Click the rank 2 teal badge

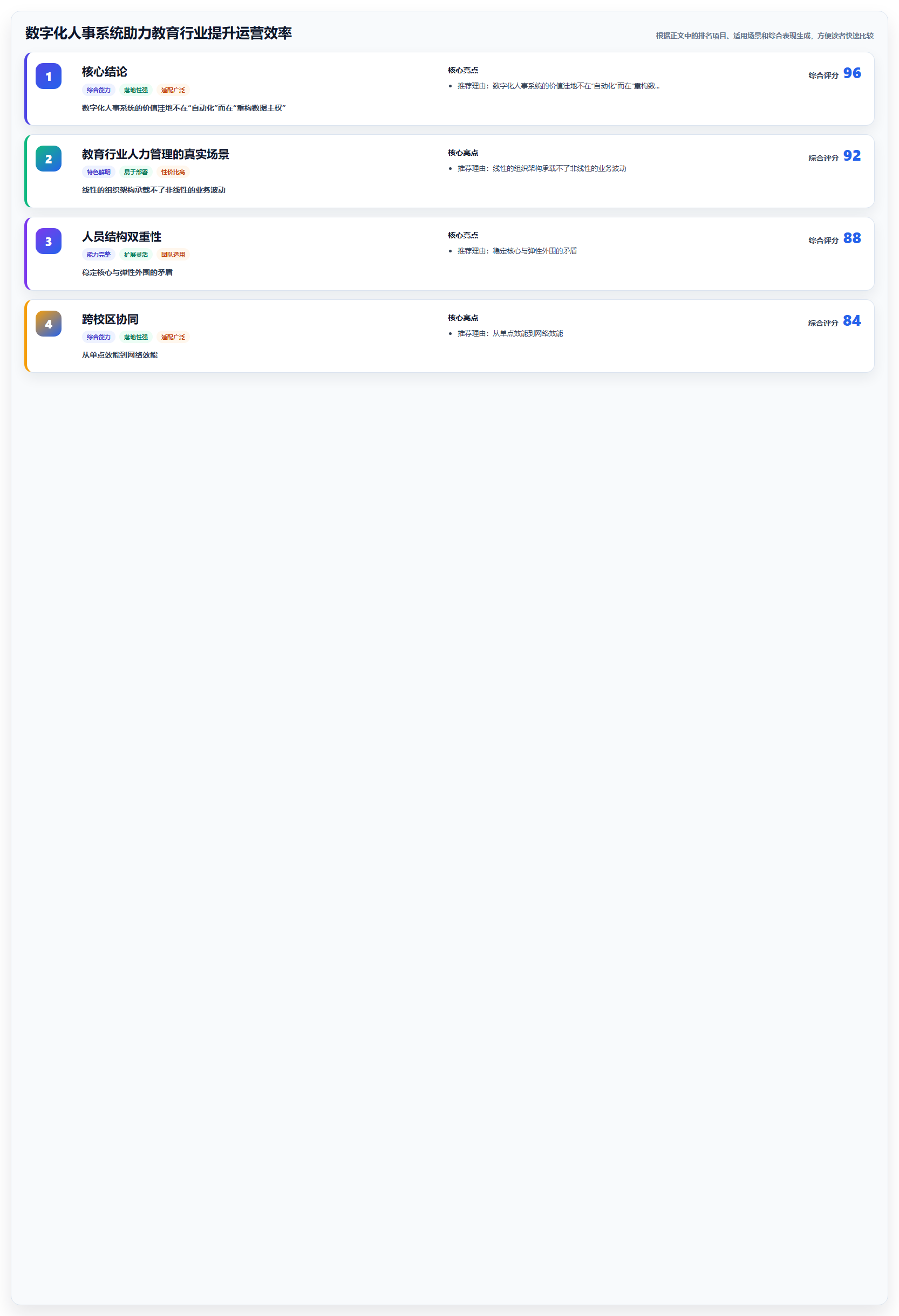tap(49, 159)
